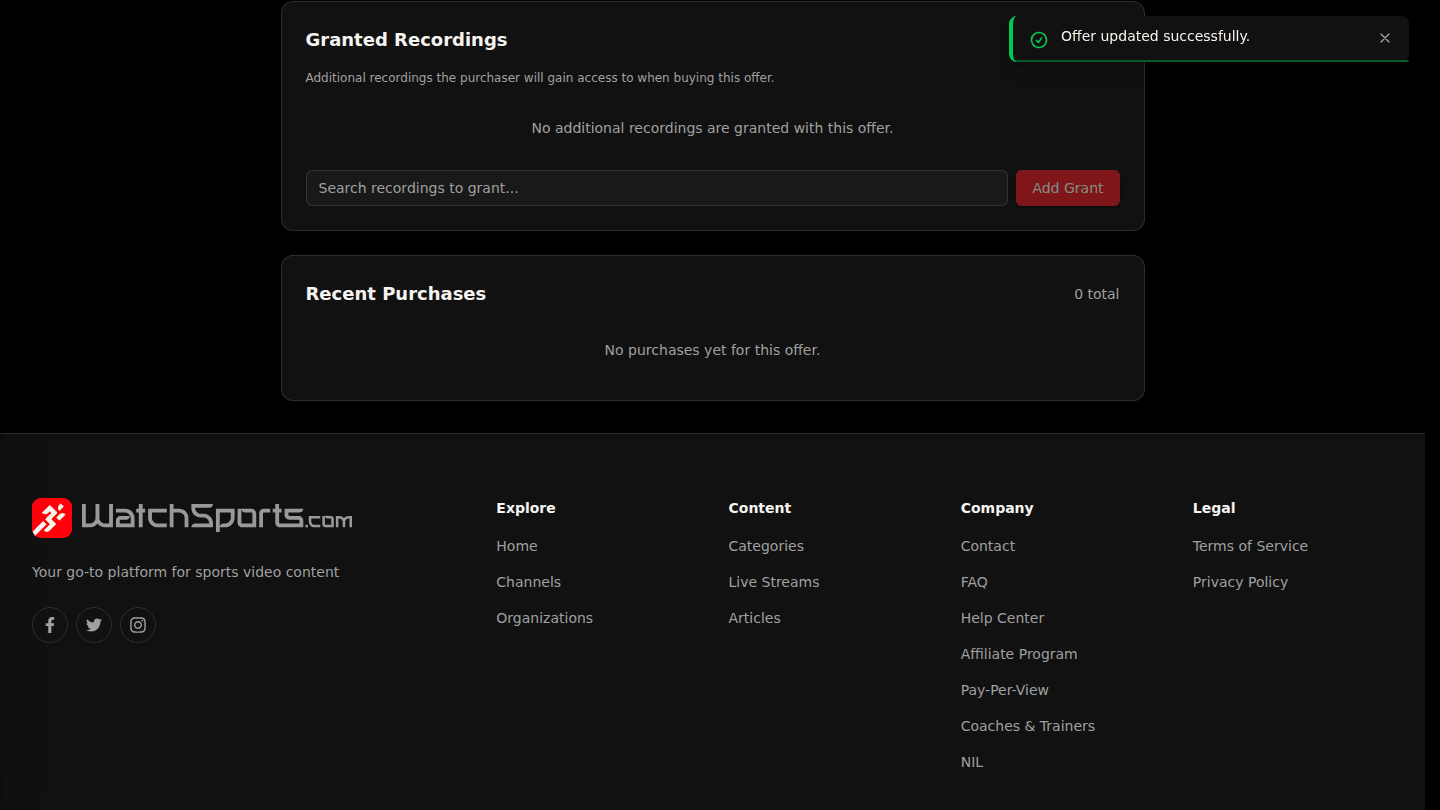Open the Terms of Service link

(x=1250, y=546)
